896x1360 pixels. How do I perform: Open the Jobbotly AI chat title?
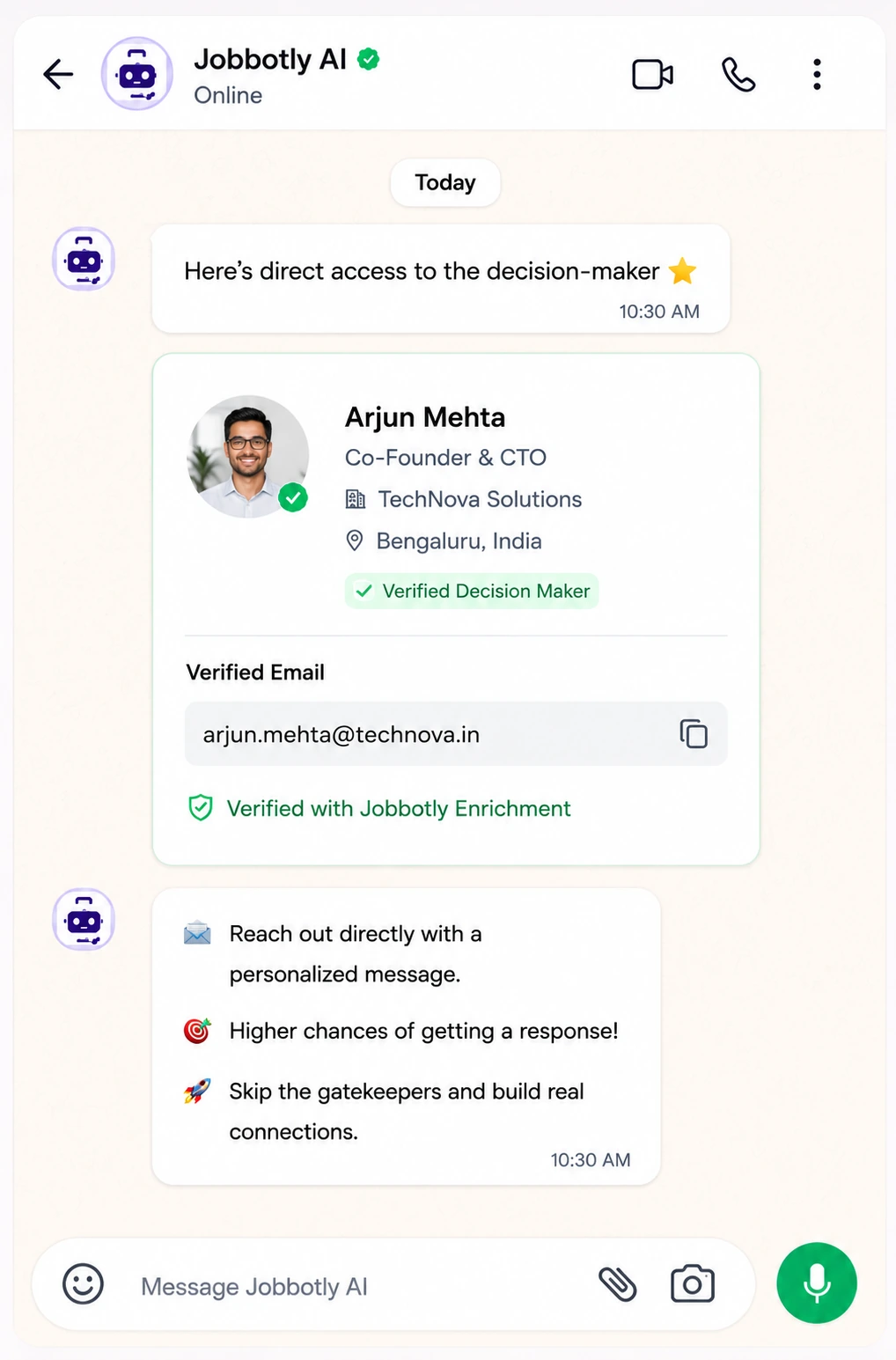270,59
